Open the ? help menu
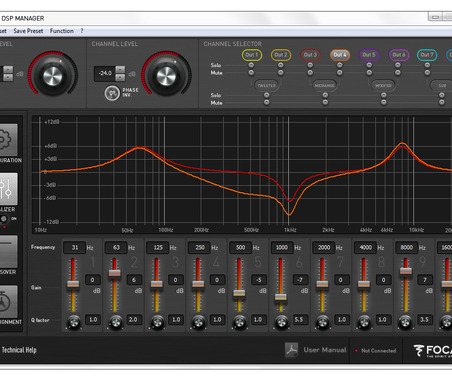The width and height of the screenshot is (452, 380). [x=82, y=31]
